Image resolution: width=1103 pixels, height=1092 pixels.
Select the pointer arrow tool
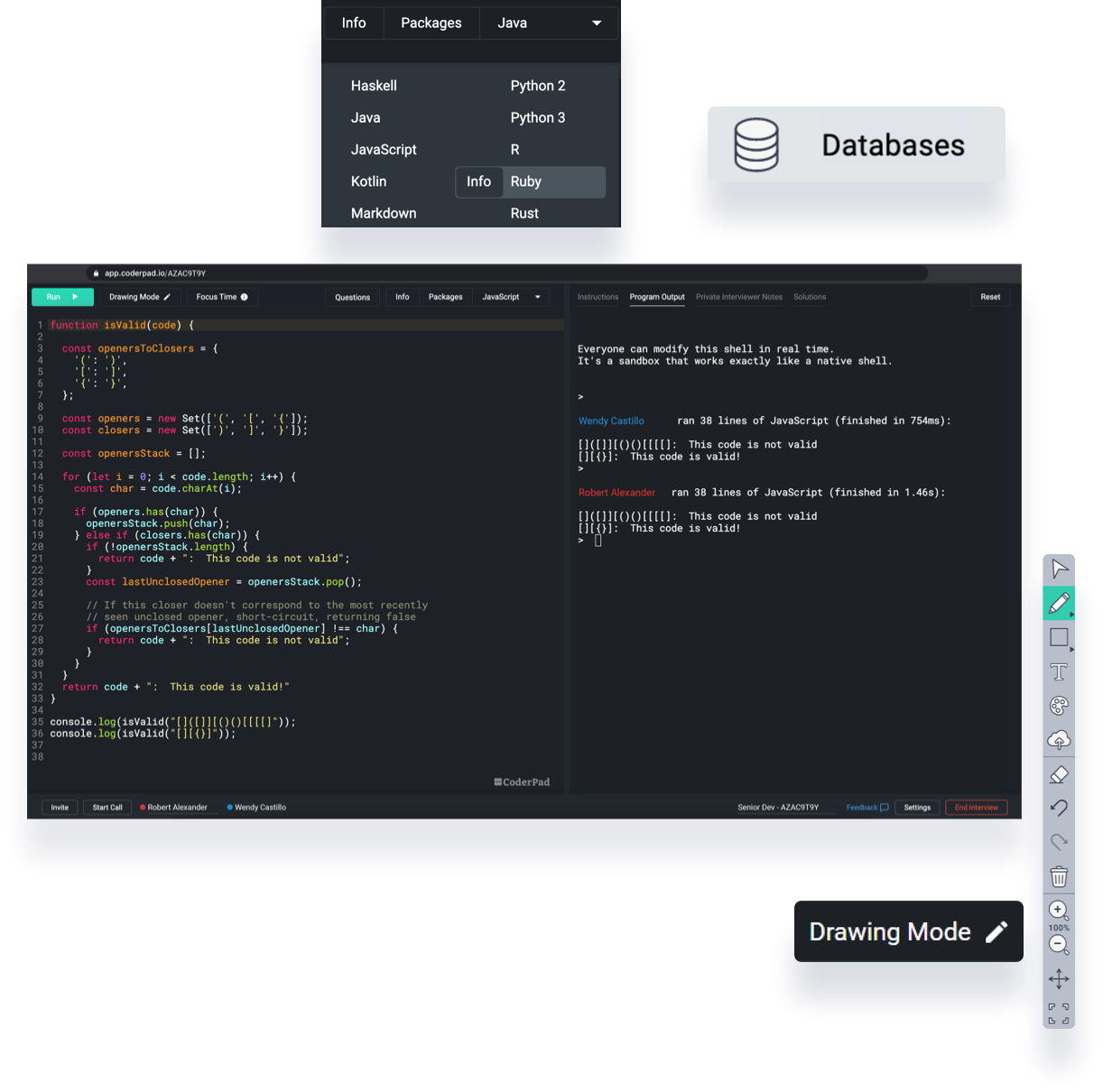[1059, 569]
